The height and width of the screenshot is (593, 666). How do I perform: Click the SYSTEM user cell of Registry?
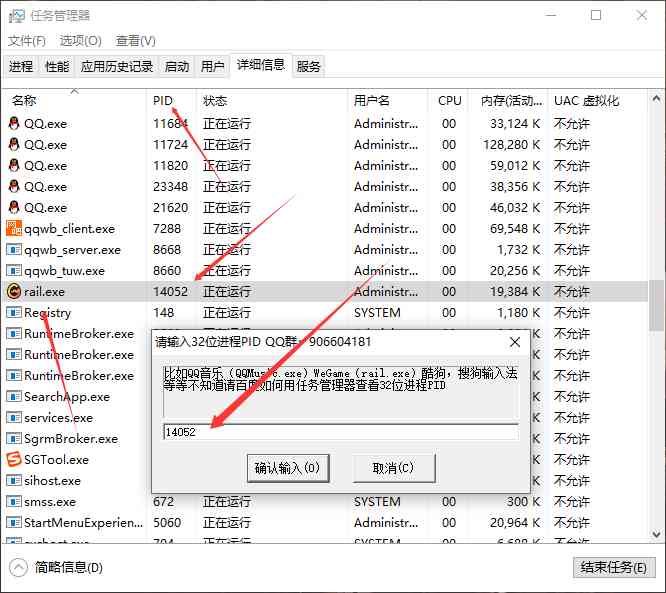(x=377, y=313)
